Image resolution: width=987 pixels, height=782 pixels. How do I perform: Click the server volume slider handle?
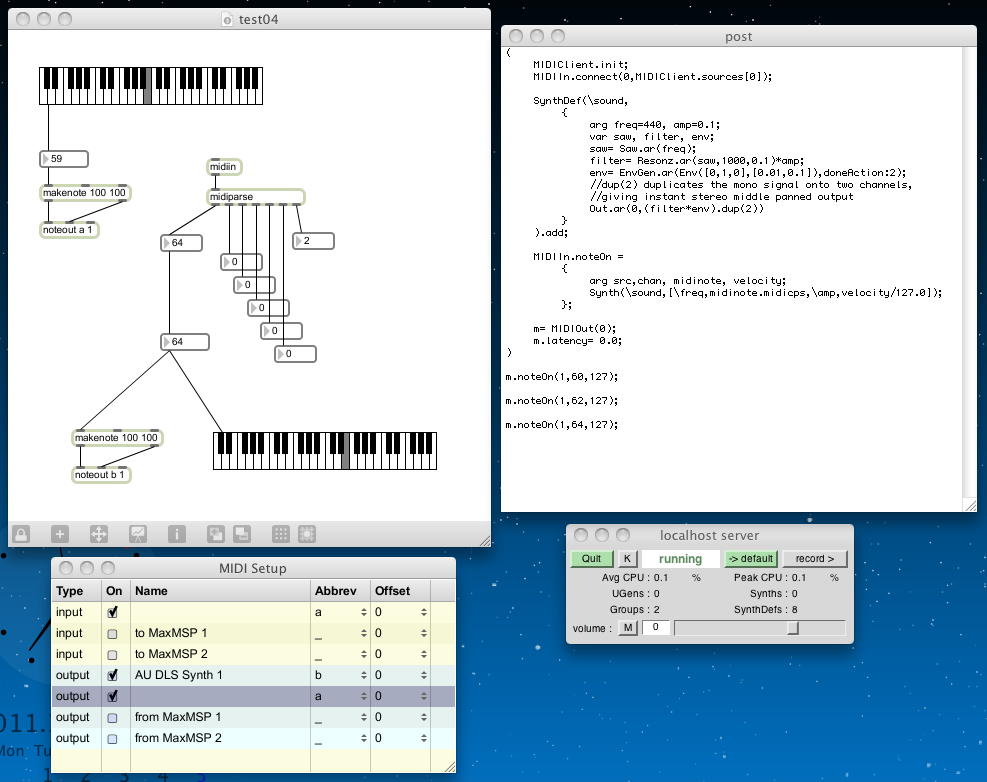point(793,628)
